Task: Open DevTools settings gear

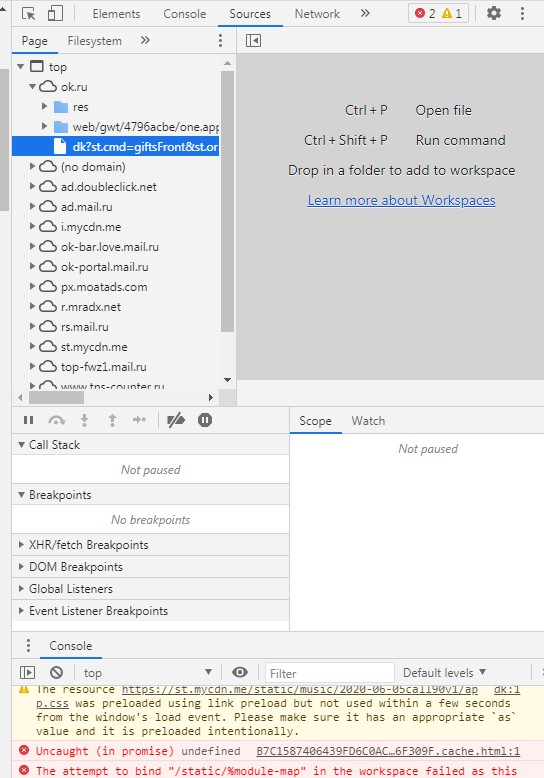Action: [x=493, y=13]
